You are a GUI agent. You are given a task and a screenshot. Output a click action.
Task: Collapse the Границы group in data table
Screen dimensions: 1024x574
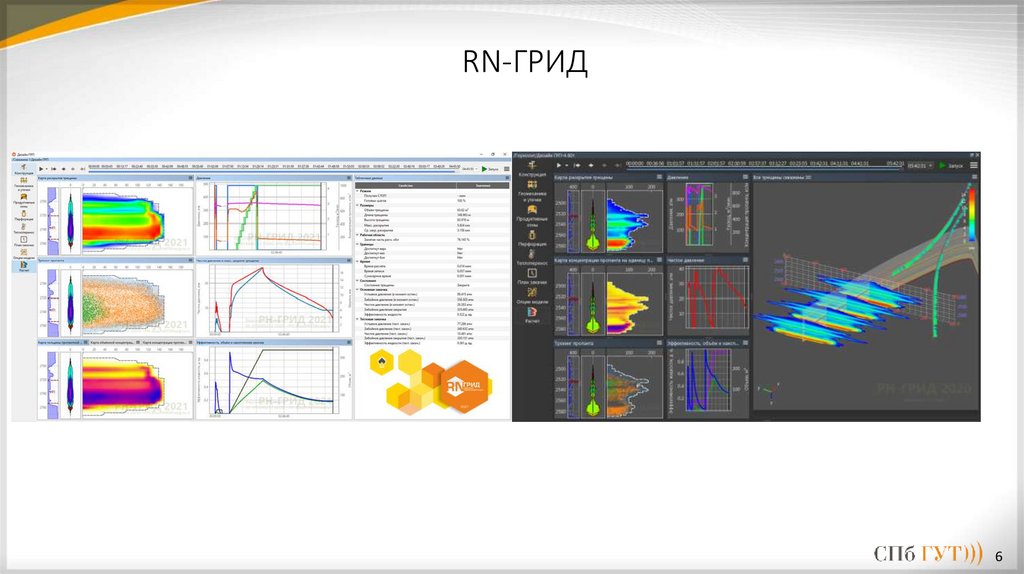[357, 244]
